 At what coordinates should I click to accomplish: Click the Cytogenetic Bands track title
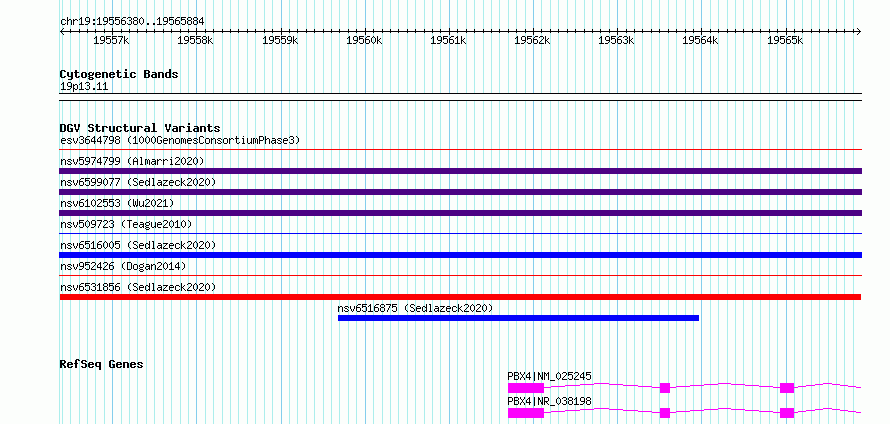pyautogui.click(x=119, y=74)
